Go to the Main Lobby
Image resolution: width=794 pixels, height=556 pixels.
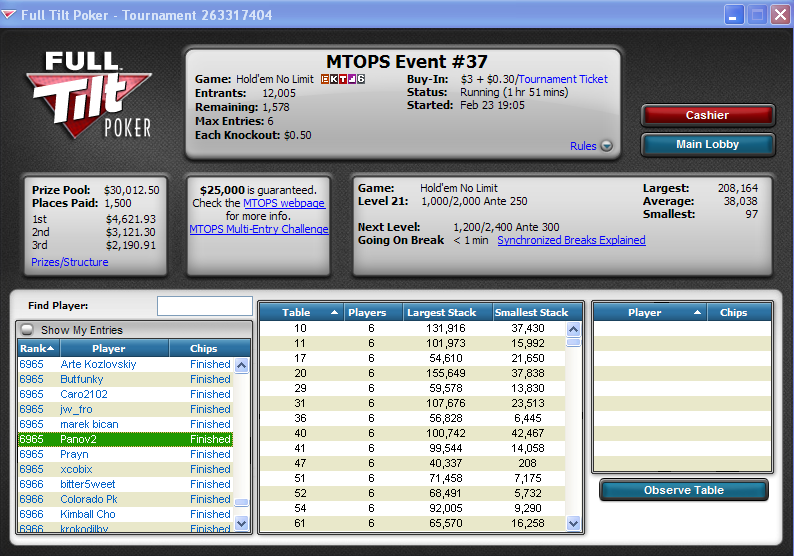(707, 144)
